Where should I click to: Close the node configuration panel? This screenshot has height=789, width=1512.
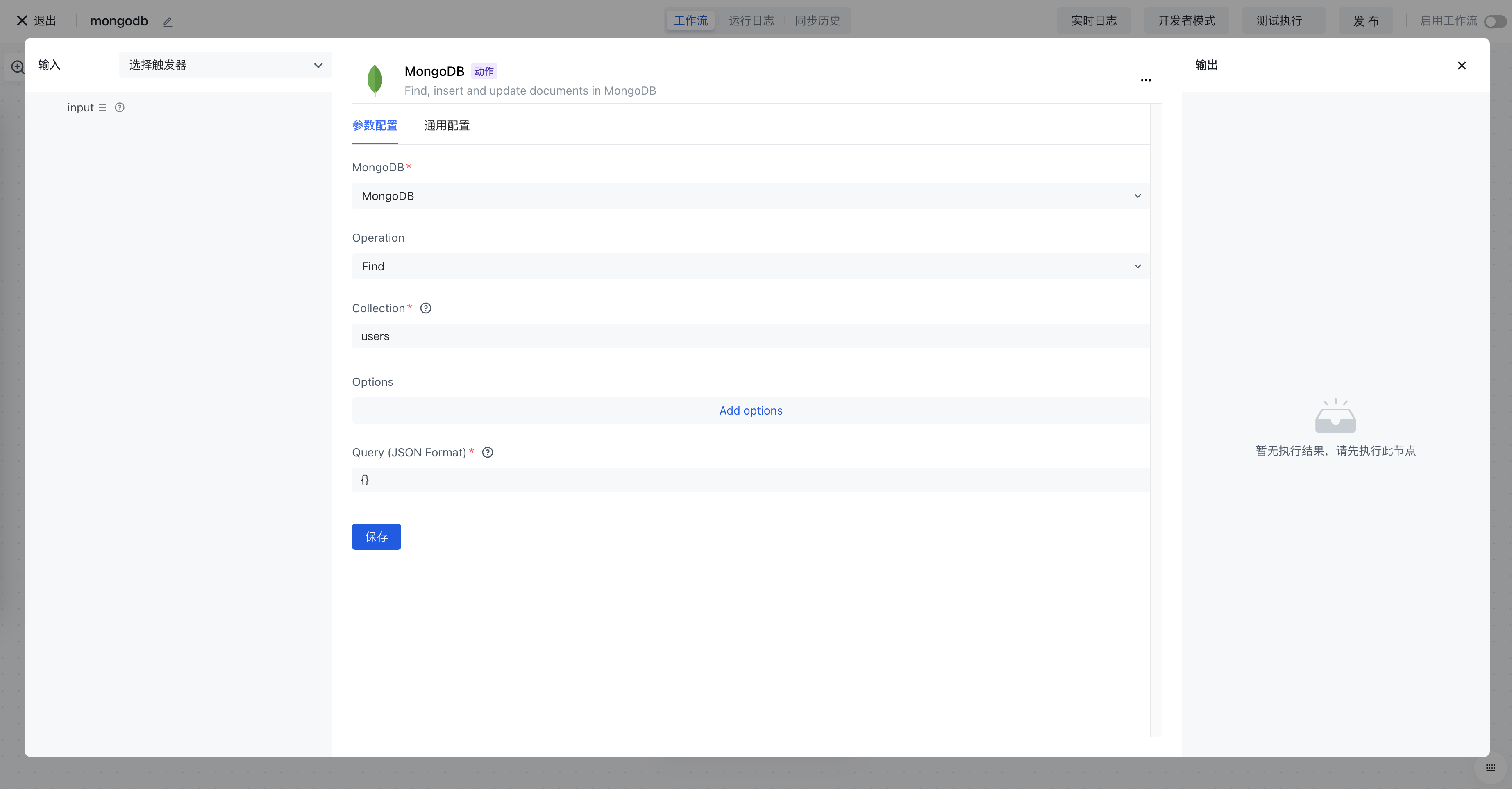coord(1462,66)
